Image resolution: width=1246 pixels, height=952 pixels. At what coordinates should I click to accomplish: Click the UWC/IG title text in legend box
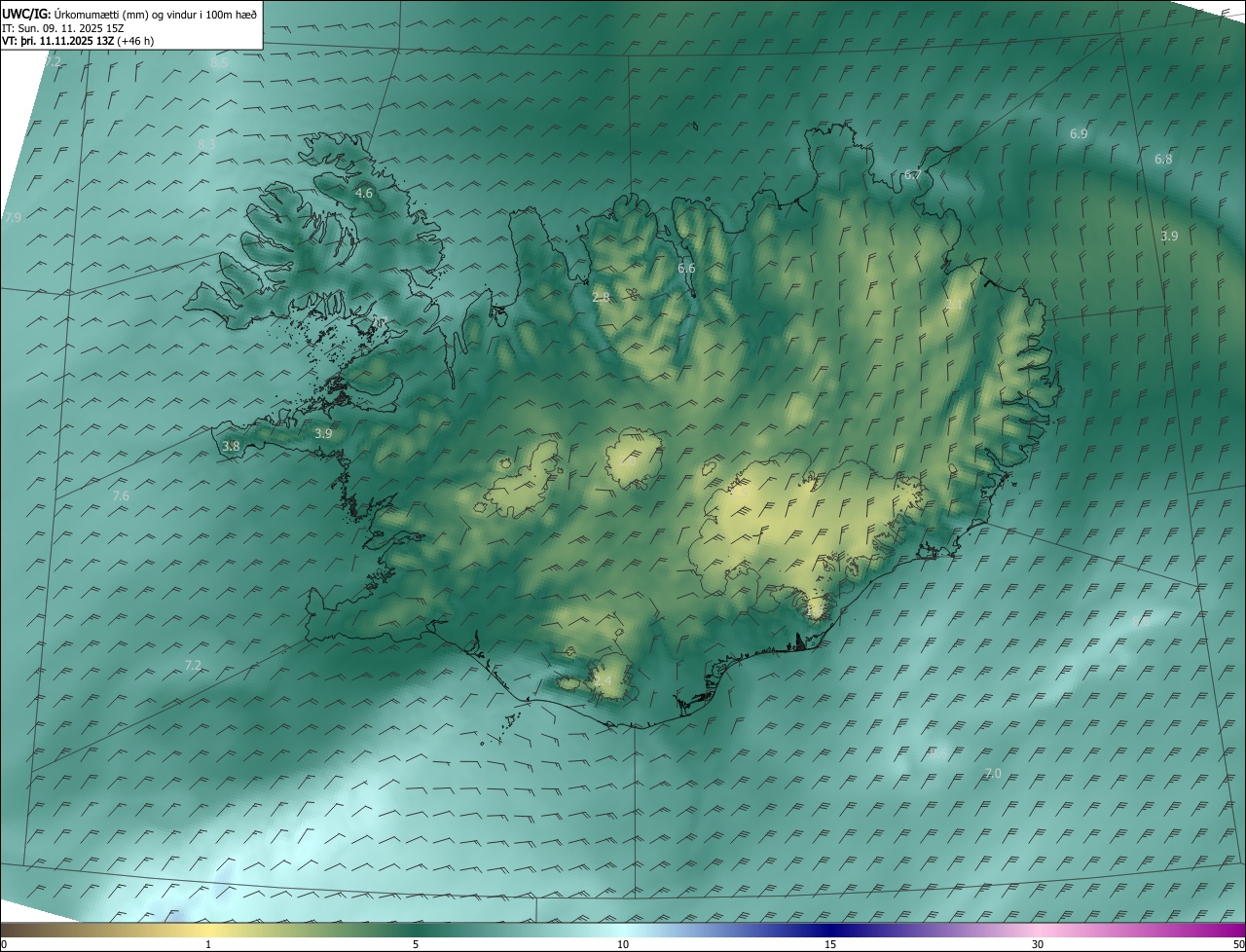tap(26, 15)
